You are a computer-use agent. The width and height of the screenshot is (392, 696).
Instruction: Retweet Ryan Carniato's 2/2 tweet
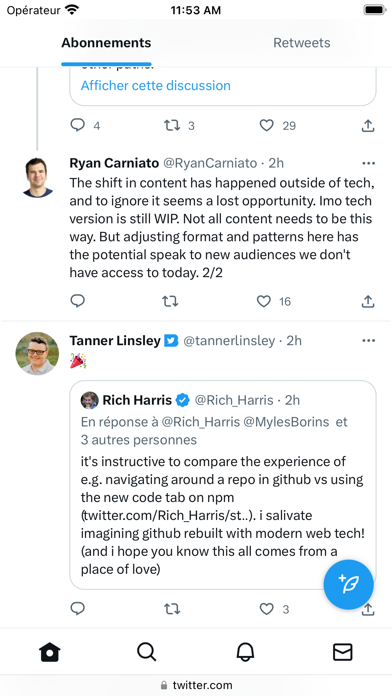[x=170, y=302]
